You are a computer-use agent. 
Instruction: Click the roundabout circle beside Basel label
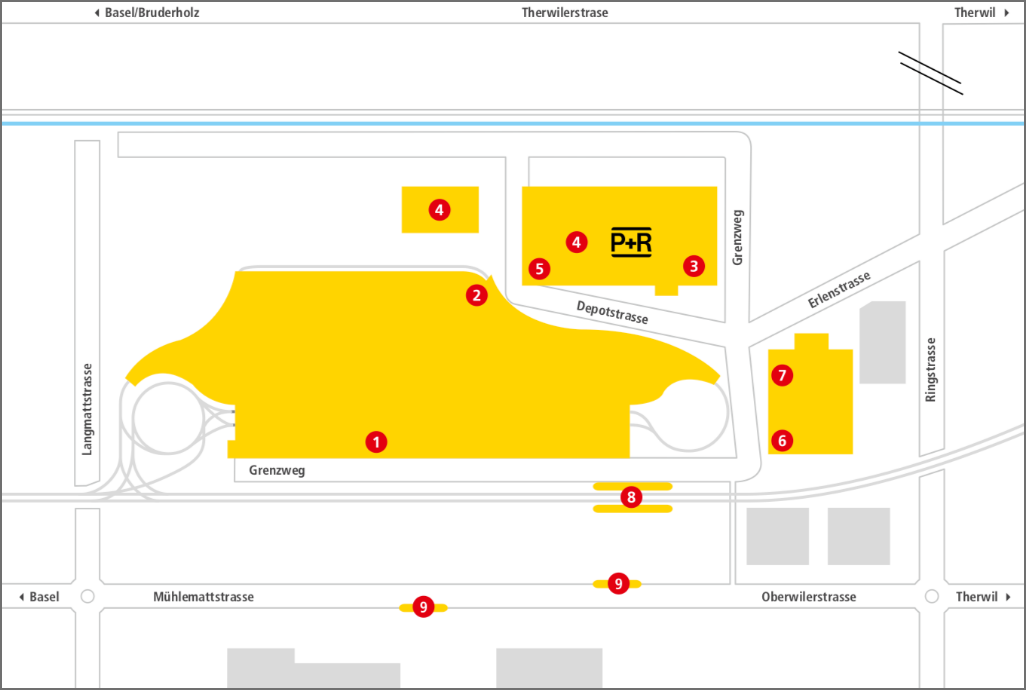(88, 597)
